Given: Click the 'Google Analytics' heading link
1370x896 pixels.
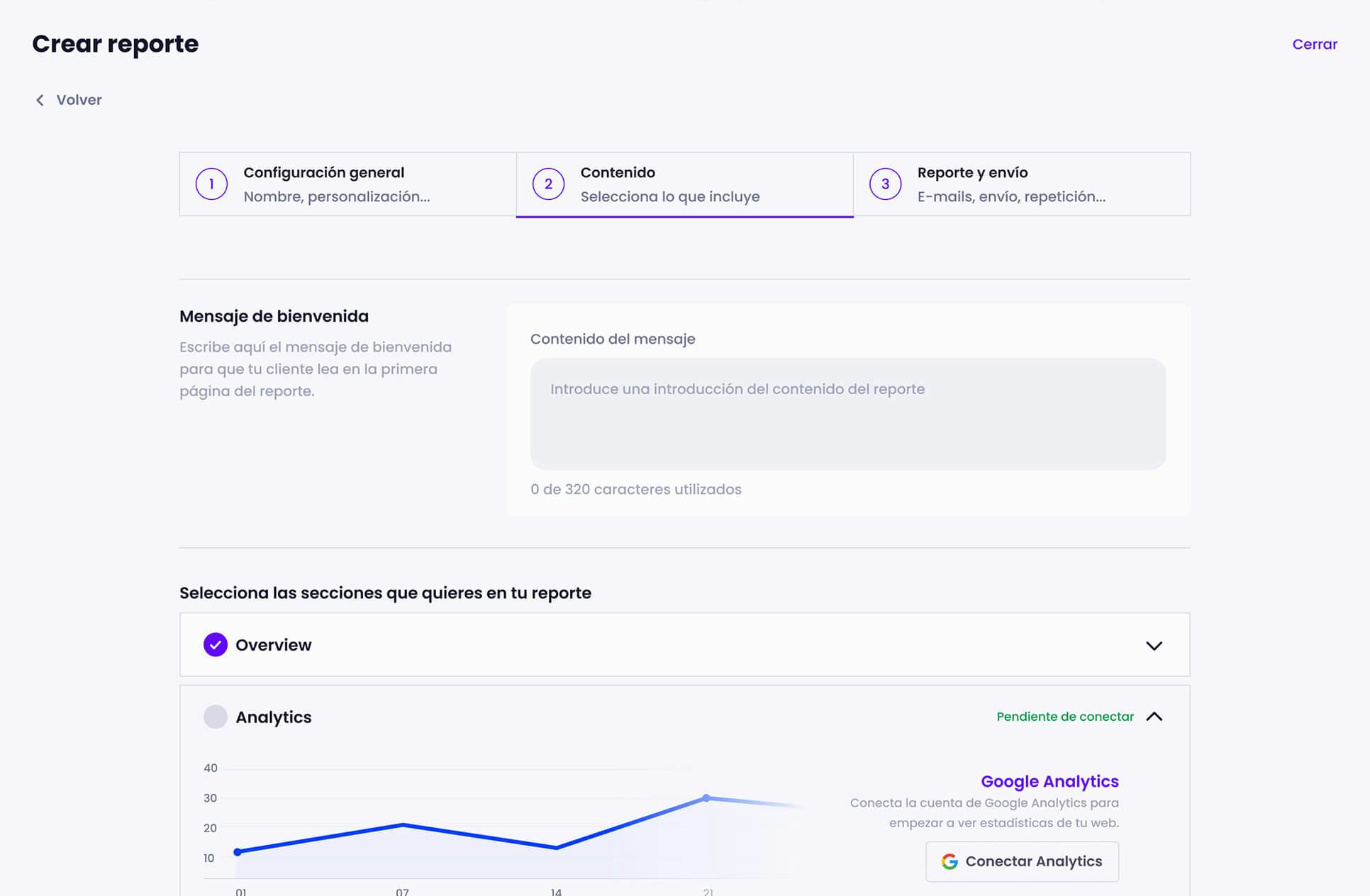Looking at the screenshot, I should click(1049, 781).
